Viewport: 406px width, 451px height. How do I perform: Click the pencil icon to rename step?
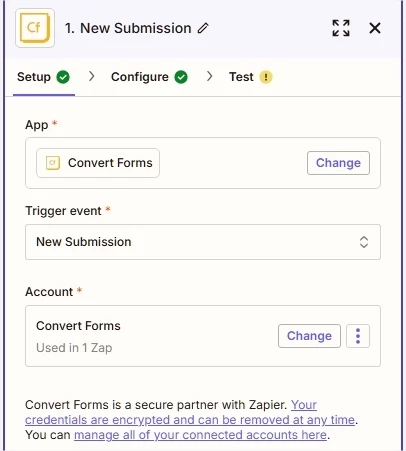pos(203,28)
